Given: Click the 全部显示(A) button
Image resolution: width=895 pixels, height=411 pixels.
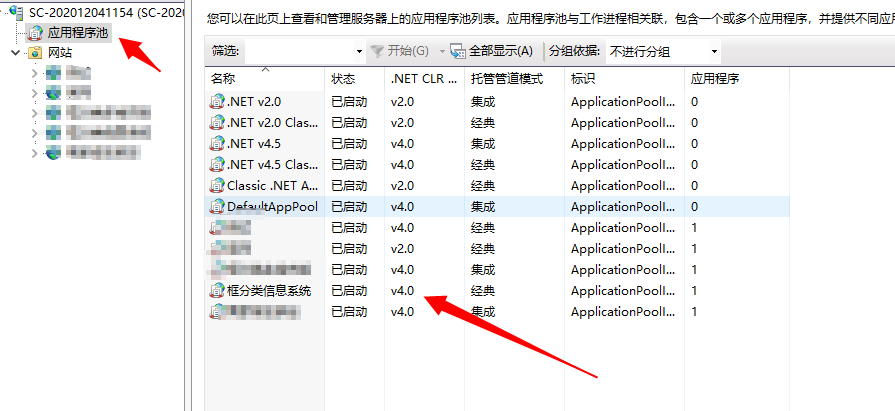Looking at the screenshot, I should click(x=499, y=50).
